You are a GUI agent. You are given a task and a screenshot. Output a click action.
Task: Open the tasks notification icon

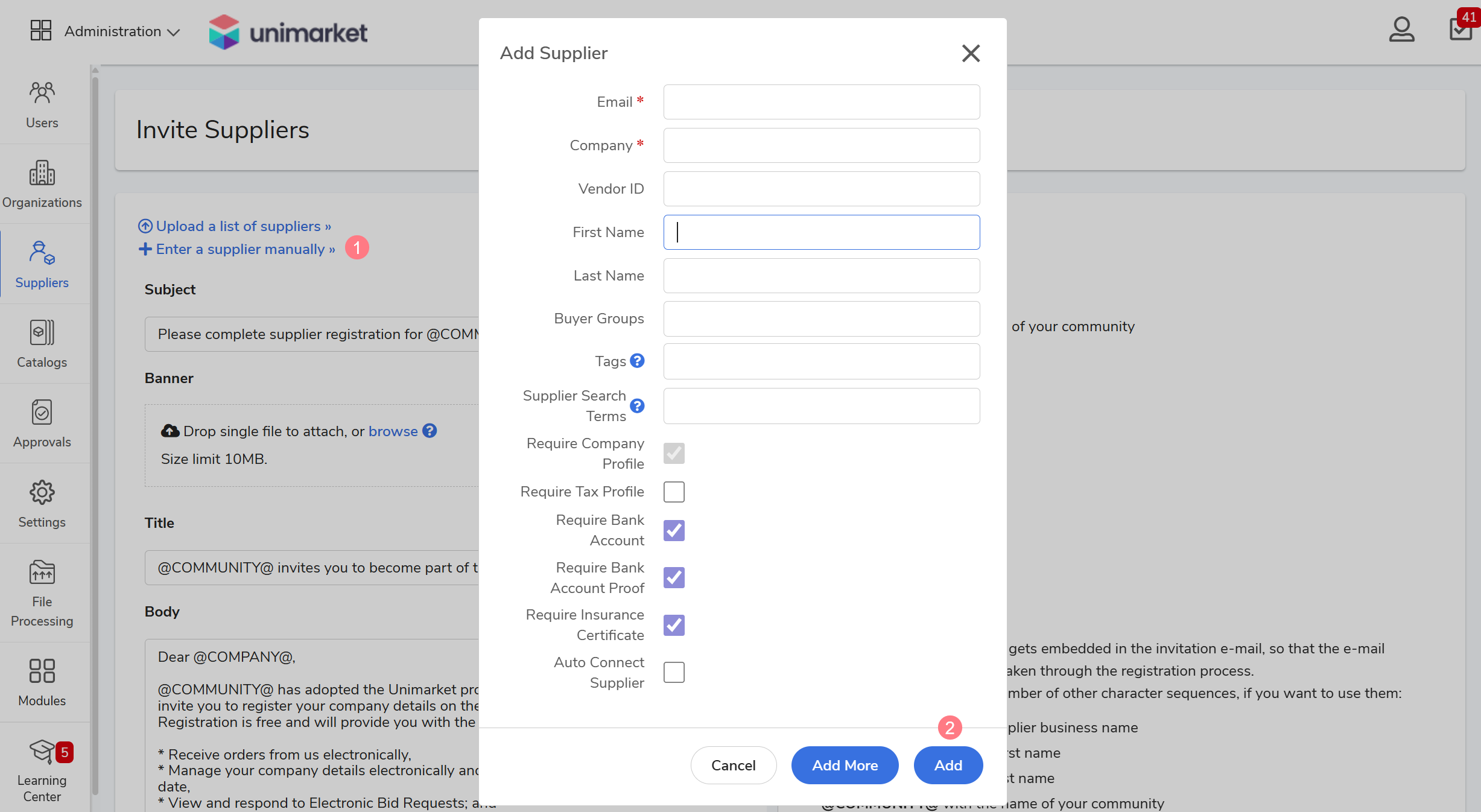coord(1460,28)
